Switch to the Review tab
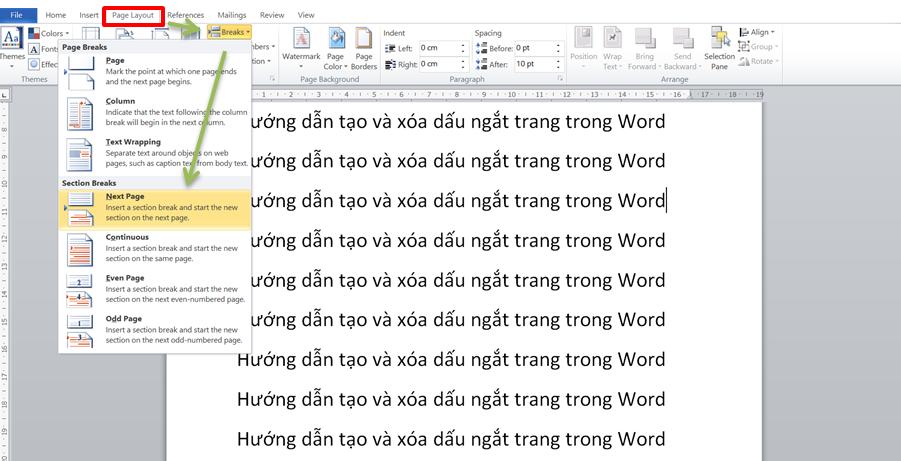 pos(272,15)
